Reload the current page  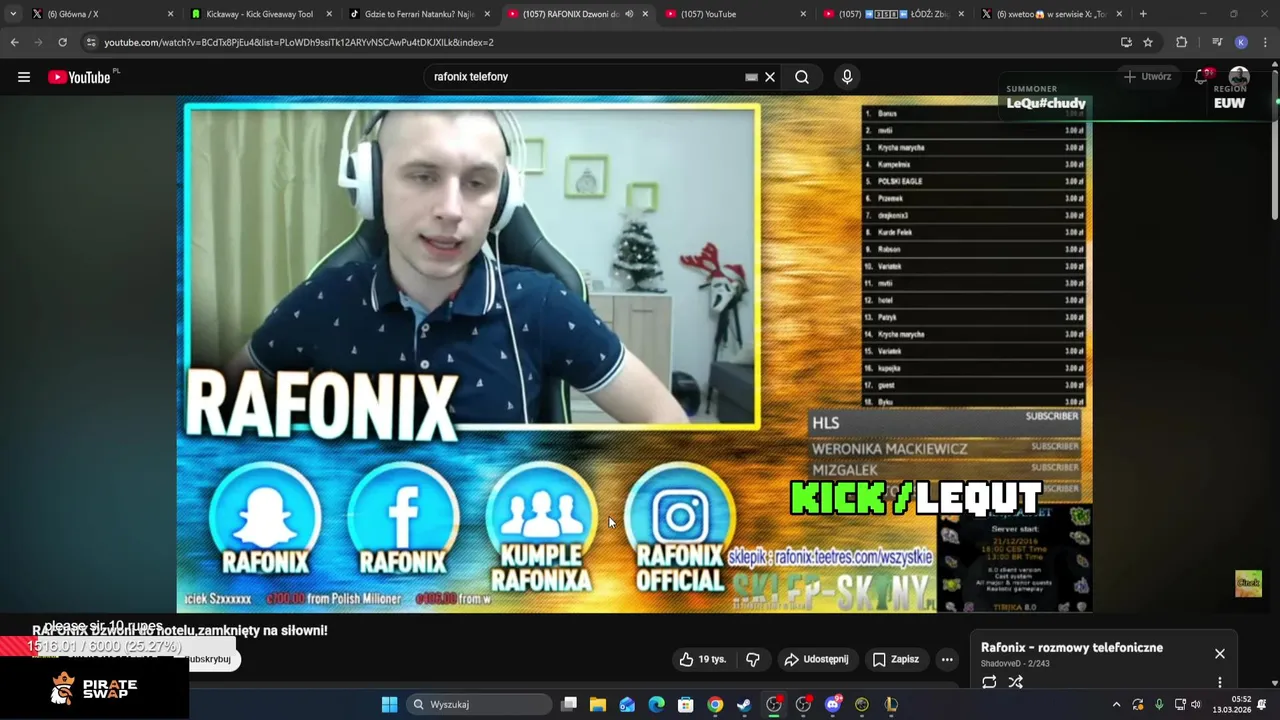(x=62, y=42)
